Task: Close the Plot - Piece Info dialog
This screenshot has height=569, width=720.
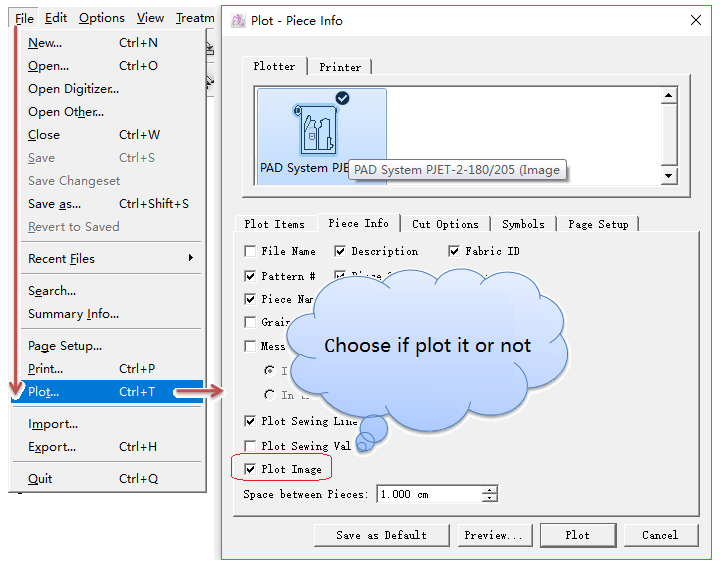Action: [694, 20]
